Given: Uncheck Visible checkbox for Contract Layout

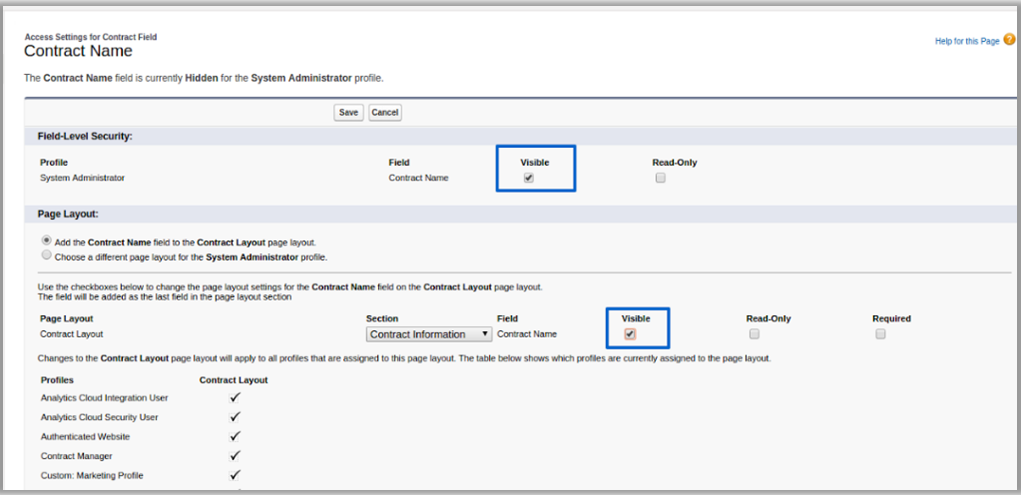Looking at the screenshot, I should pyautogui.click(x=631, y=334).
